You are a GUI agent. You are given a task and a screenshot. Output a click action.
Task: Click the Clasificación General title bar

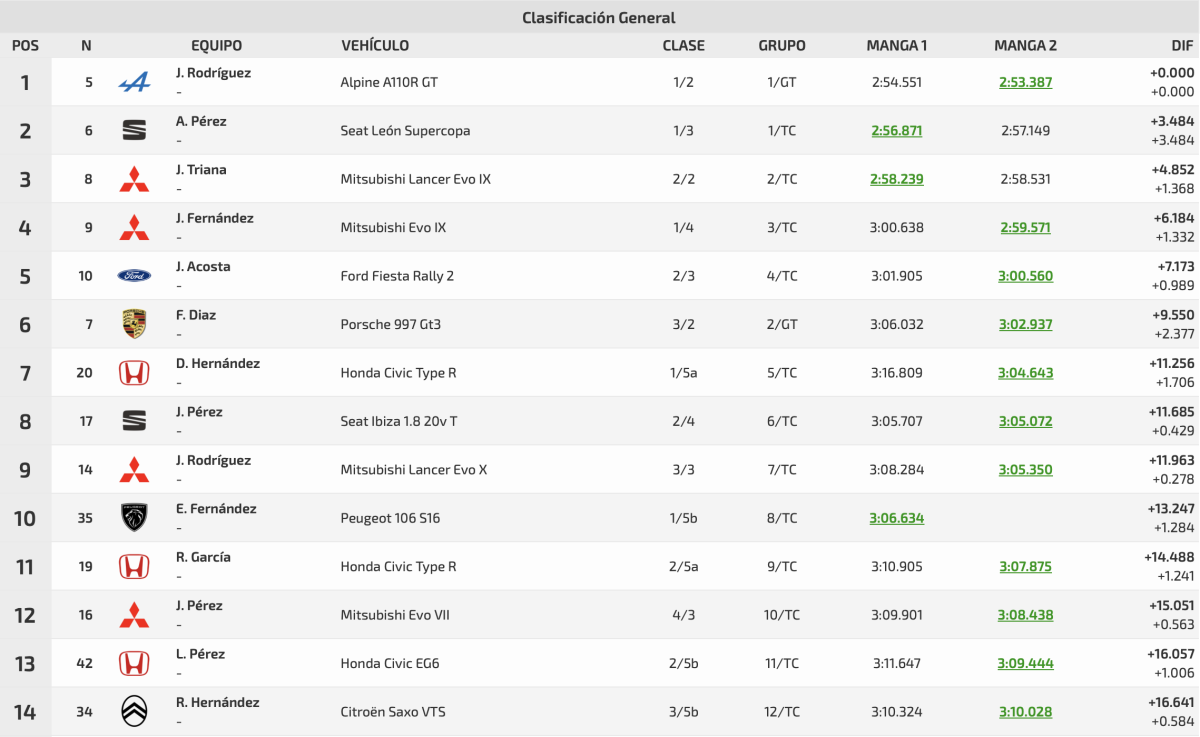coord(599,18)
